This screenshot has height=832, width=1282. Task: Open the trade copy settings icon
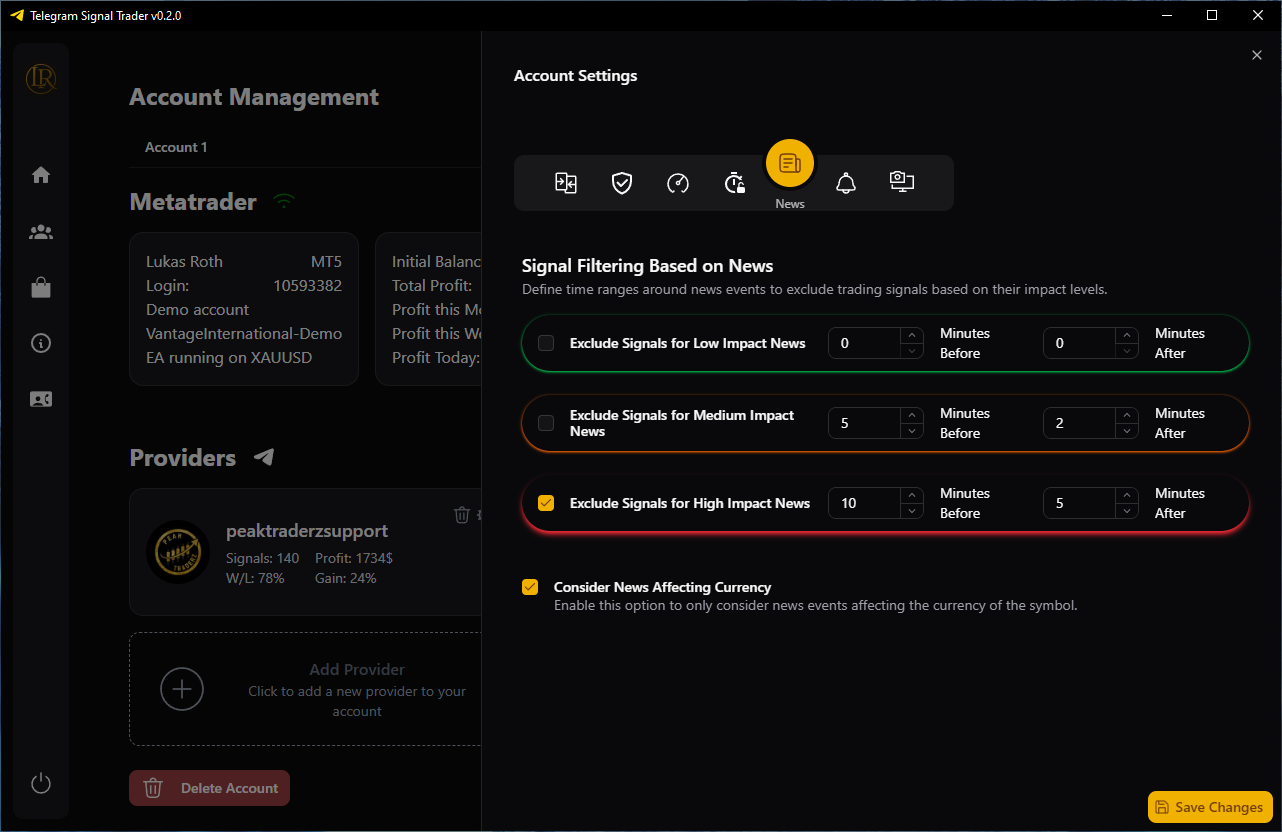[566, 183]
